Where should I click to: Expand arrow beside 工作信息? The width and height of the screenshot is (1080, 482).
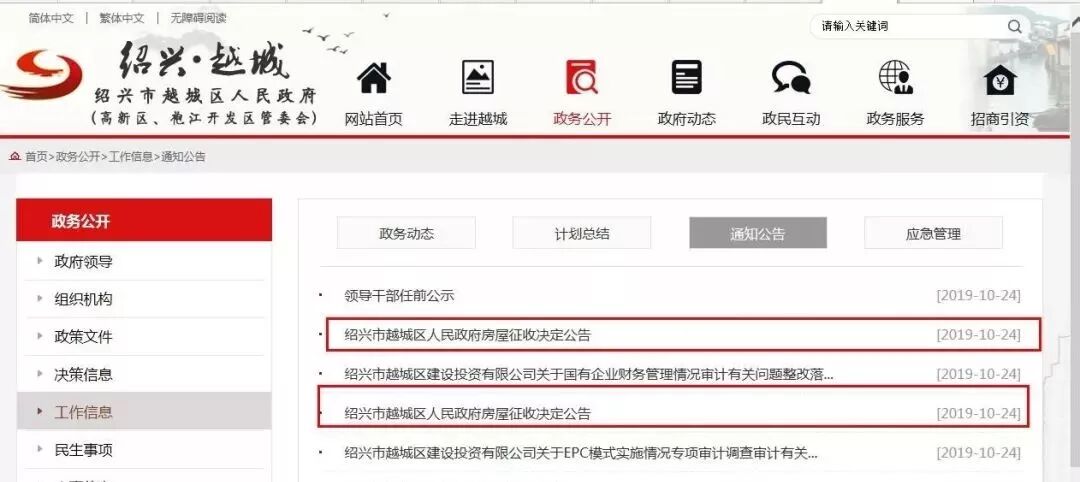pyautogui.click(x=40, y=412)
